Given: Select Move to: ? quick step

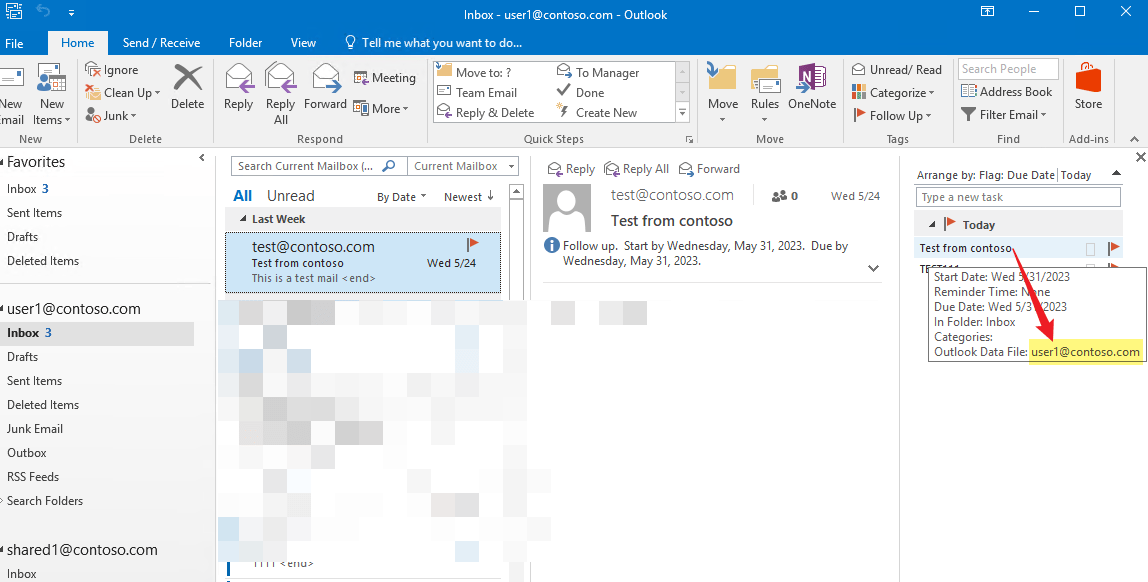Looking at the screenshot, I should pyautogui.click(x=474, y=72).
